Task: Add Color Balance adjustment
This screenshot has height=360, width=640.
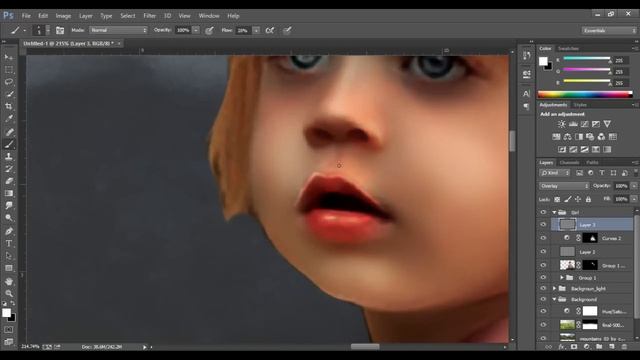Action: [567, 137]
